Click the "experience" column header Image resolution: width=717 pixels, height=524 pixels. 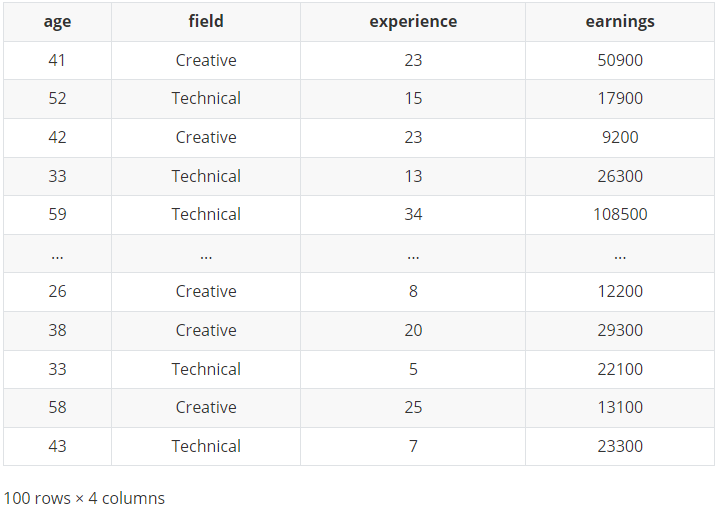413,21
